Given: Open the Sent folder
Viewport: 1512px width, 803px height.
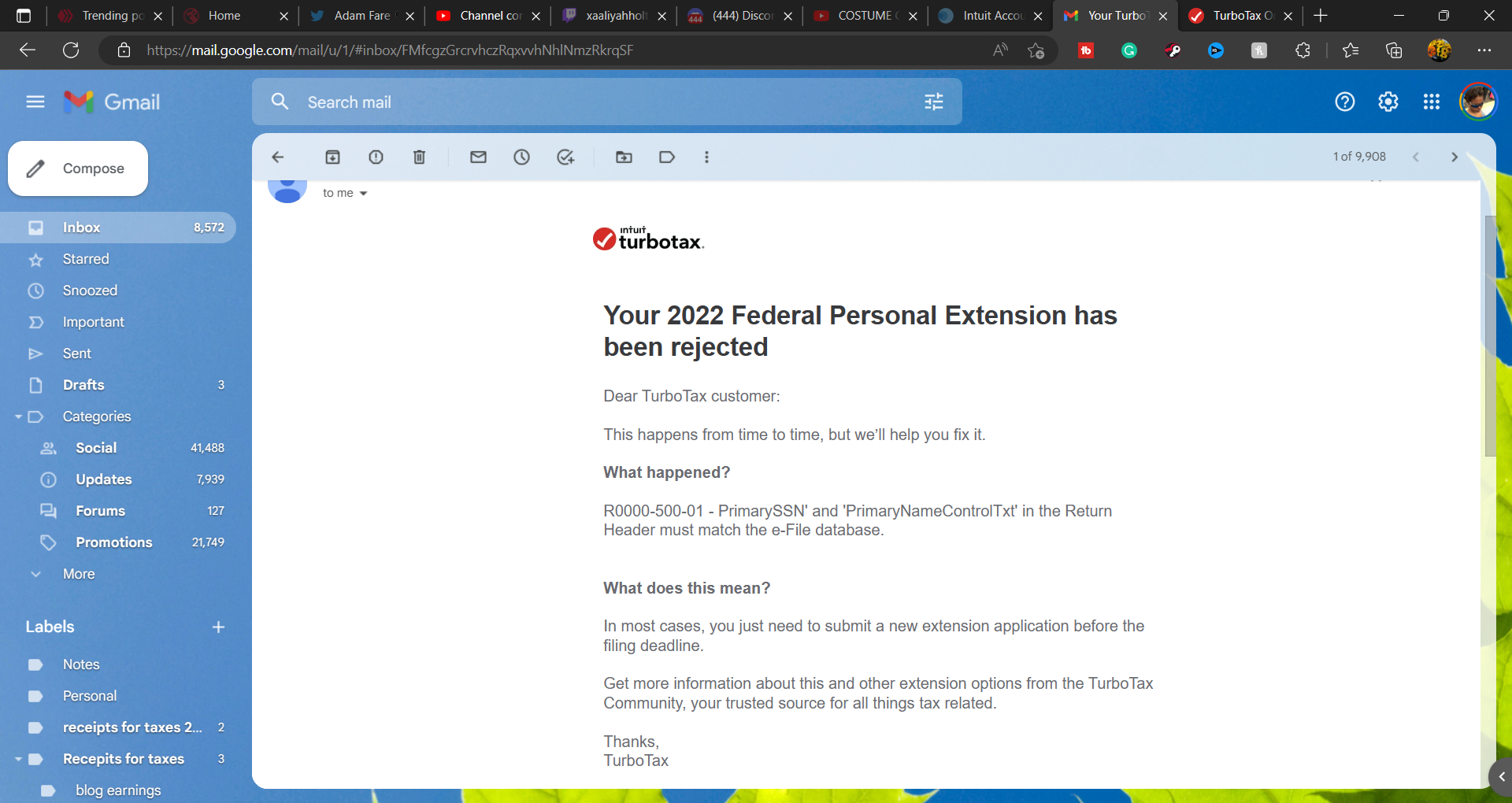Looking at the screenshot, I should click(118, 353).
